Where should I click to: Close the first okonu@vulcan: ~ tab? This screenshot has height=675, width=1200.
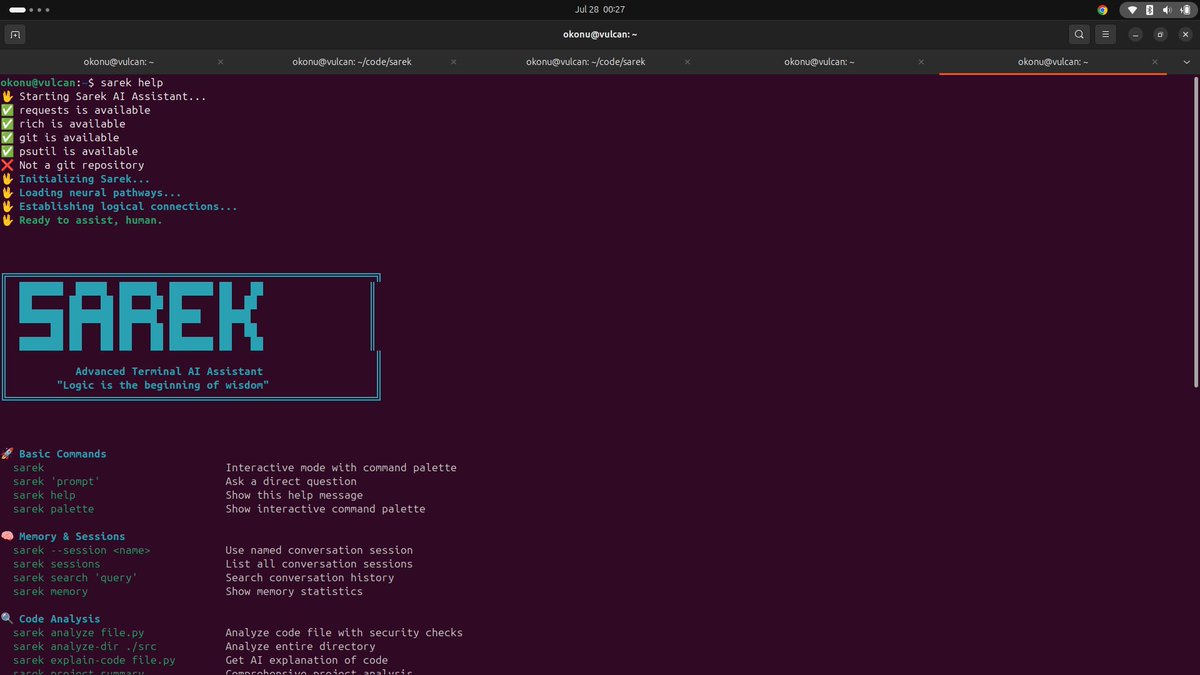click(x=220, y=62)
